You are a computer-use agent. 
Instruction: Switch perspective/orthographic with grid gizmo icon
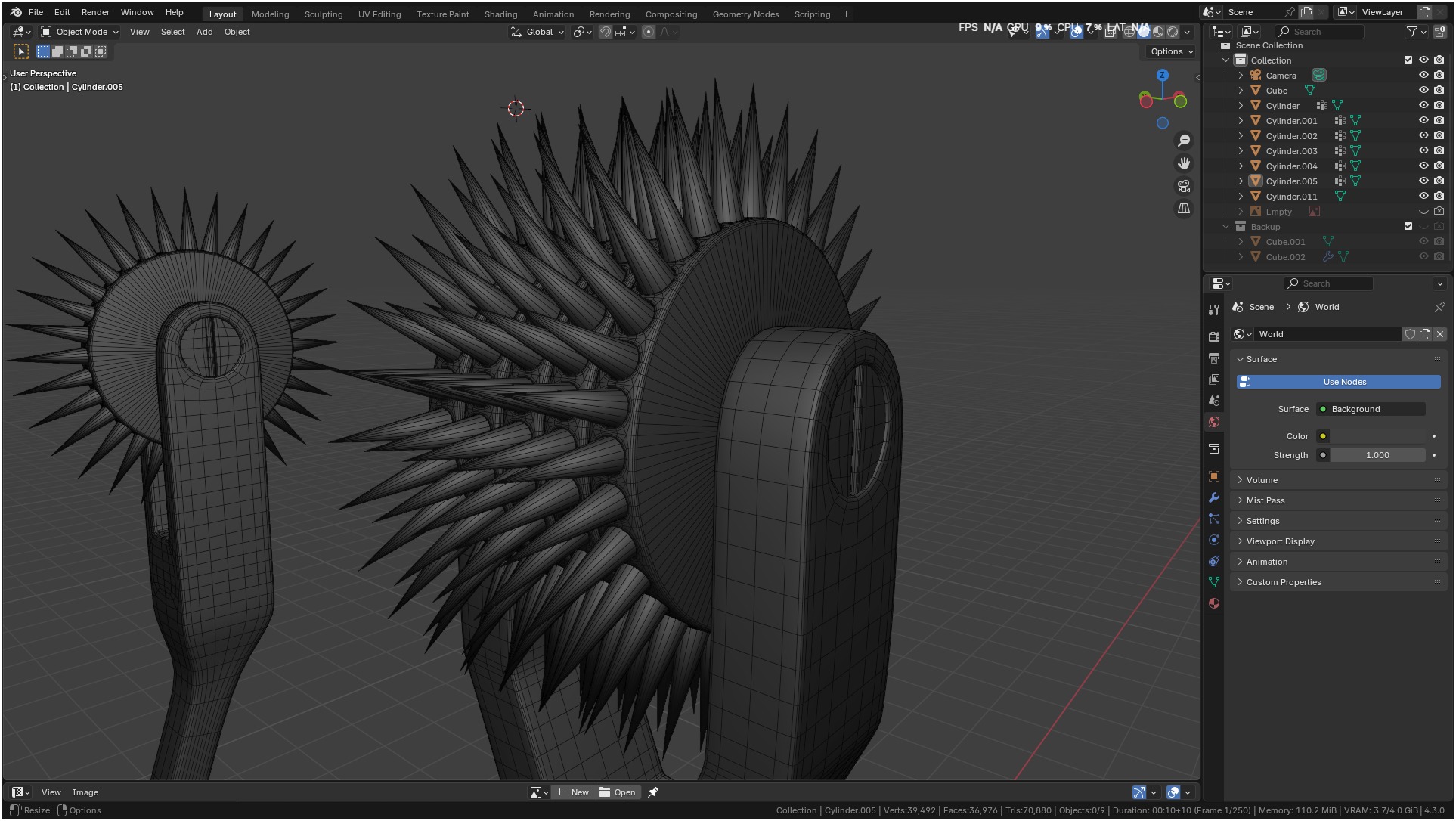[x=1184, y=209]
